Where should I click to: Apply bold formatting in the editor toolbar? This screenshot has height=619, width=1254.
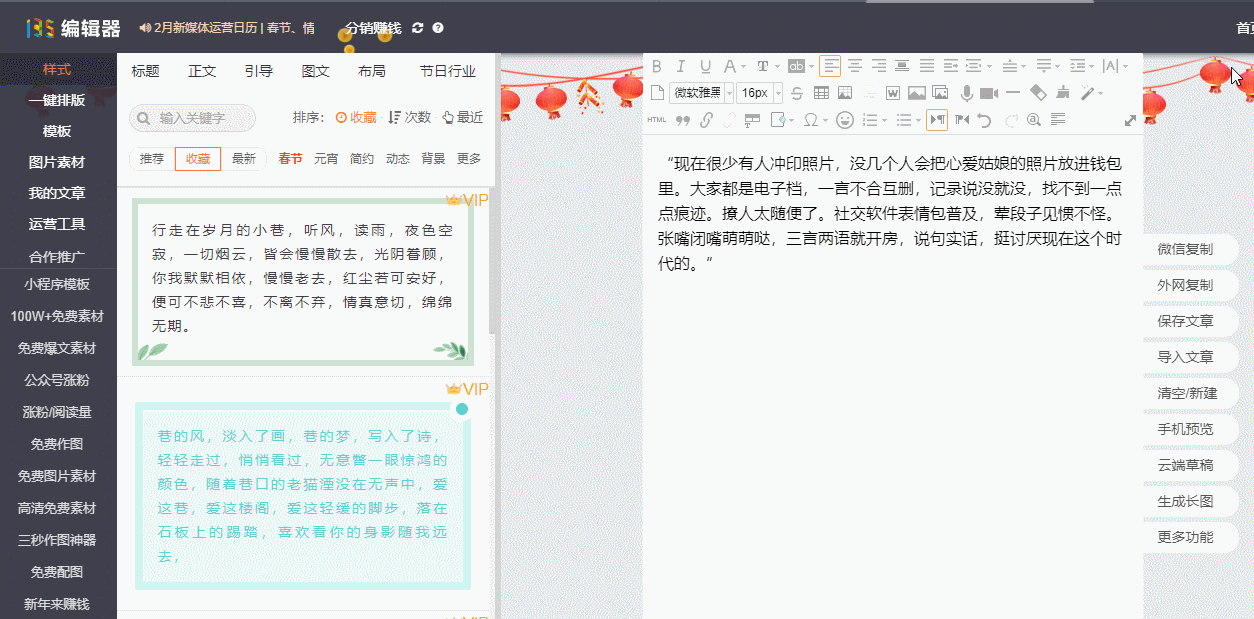click(x=657, y=66)
